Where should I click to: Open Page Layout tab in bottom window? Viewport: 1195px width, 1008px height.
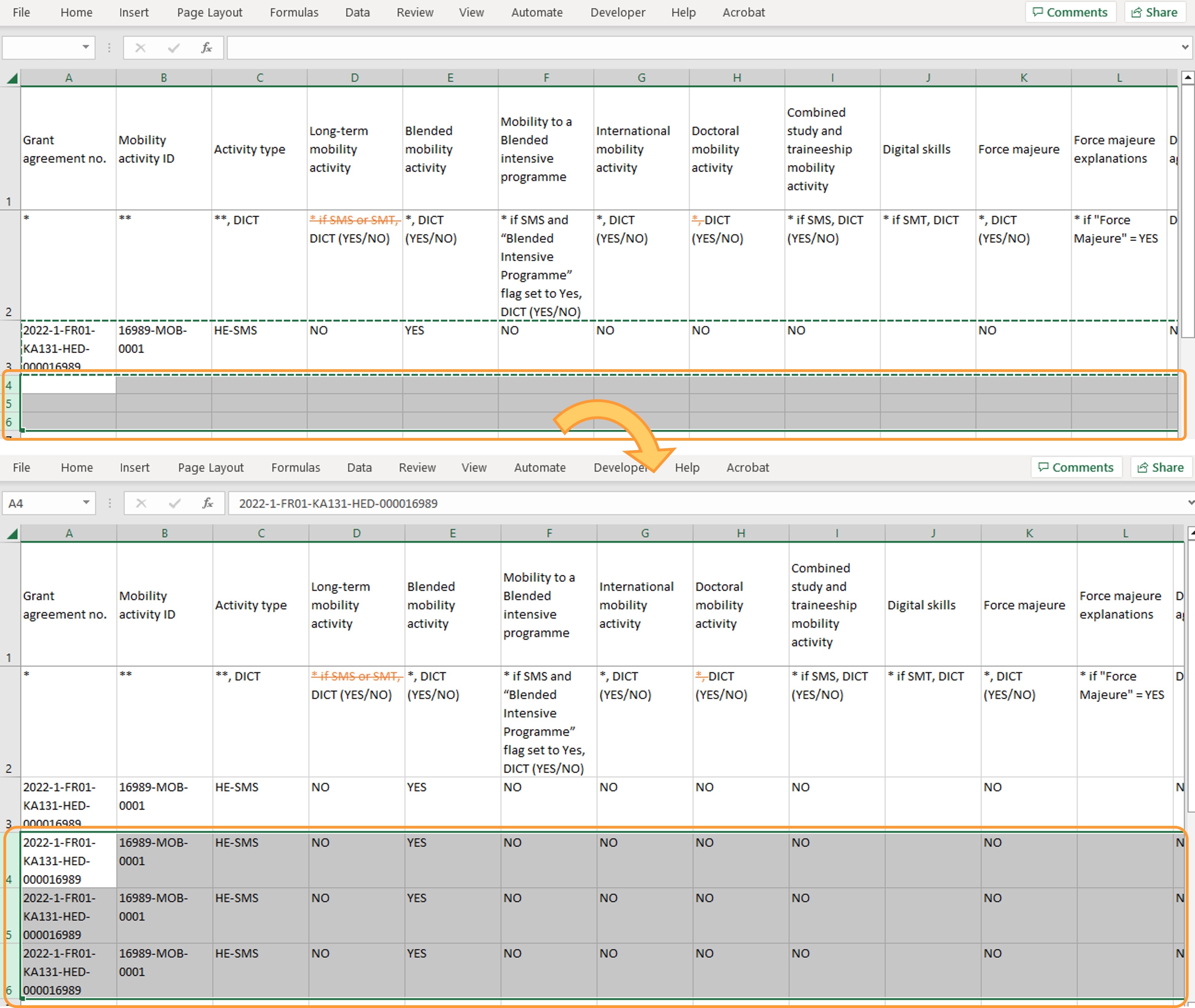tap(211, 467)
